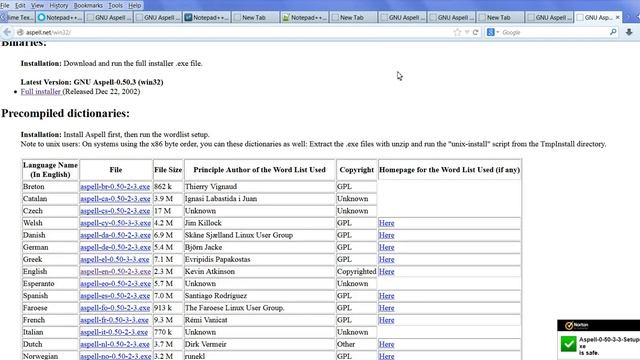Viewport: 640px width, 360px height.
Task: Download the Spanish aspell-es dictionary file
Action: (x=115, y=296)
